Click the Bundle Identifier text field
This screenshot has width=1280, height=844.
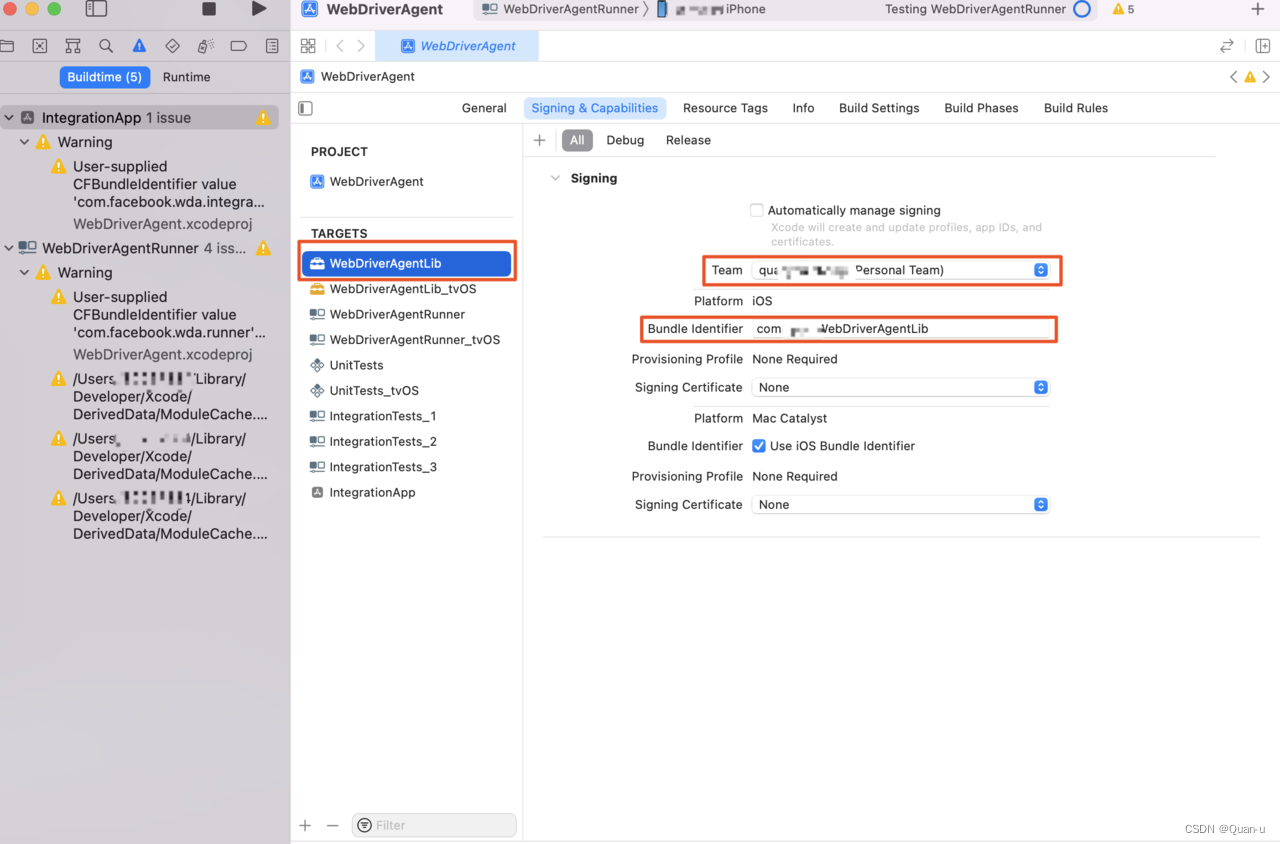point(902,329)
